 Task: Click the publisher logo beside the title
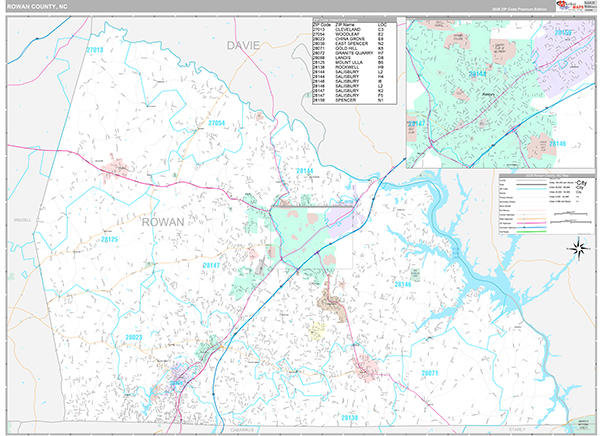point(569,5)
